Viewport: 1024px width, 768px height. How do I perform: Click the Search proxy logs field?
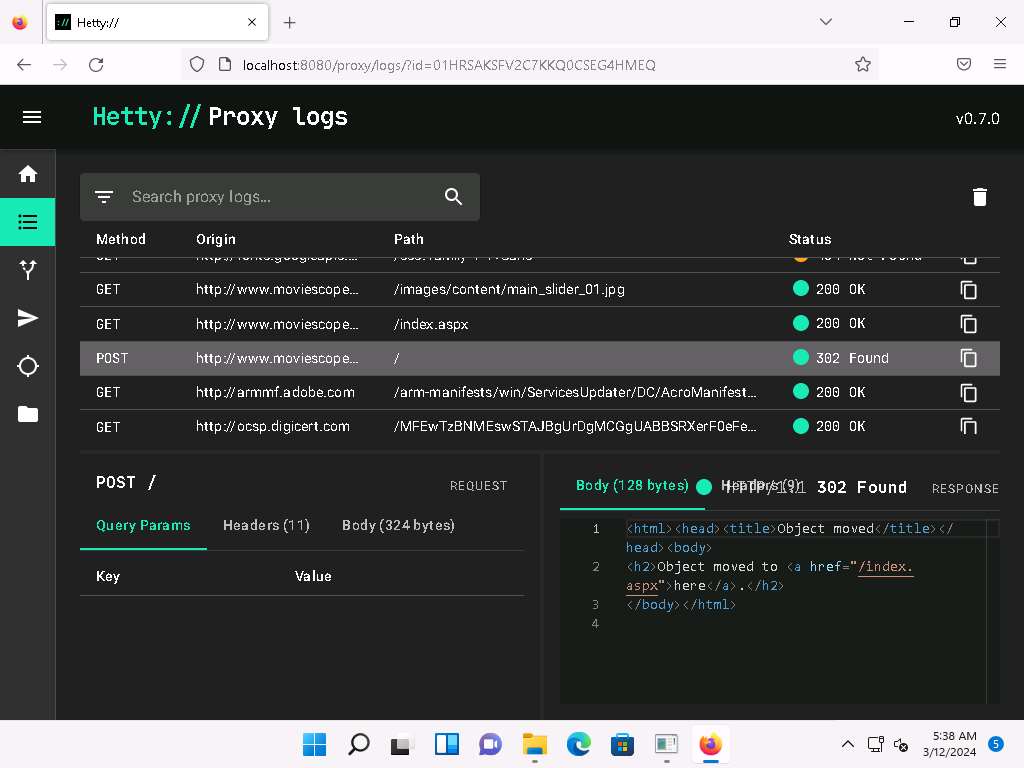coord(280,197)
